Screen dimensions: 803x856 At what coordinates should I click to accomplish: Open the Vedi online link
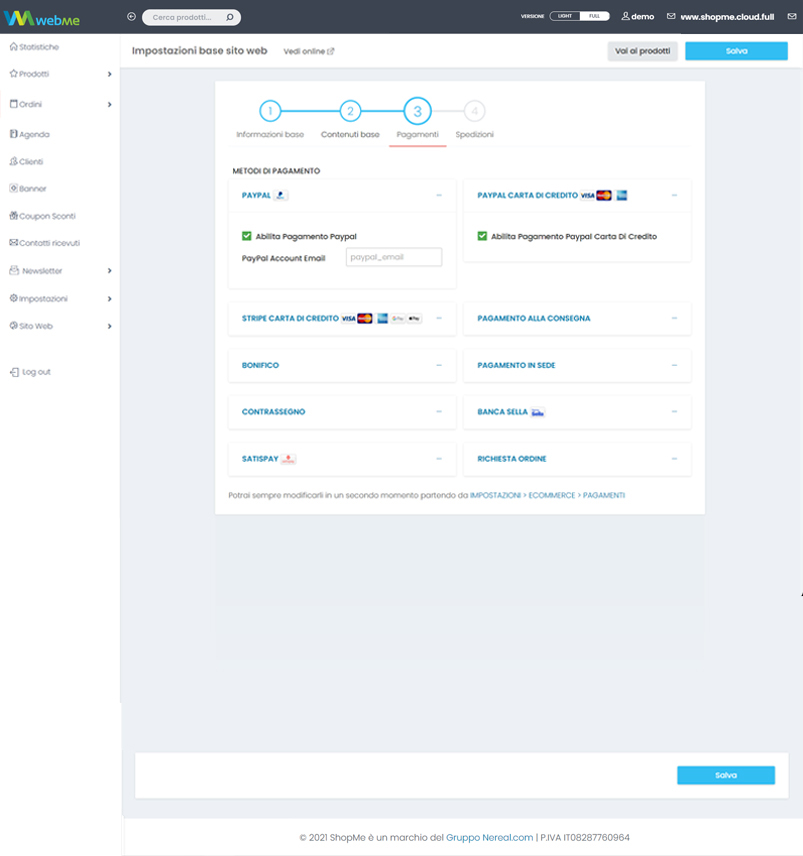pos(308,51)
